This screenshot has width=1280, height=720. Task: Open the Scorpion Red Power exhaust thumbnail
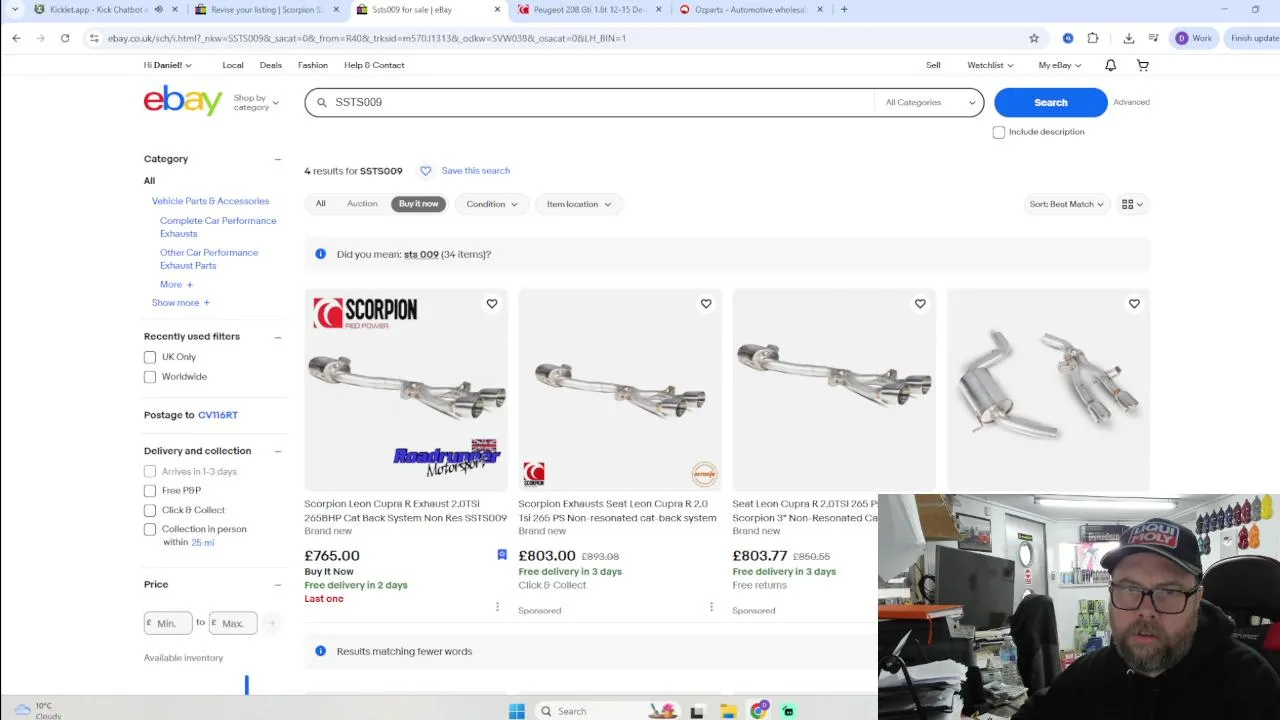[x=406, y=390]
